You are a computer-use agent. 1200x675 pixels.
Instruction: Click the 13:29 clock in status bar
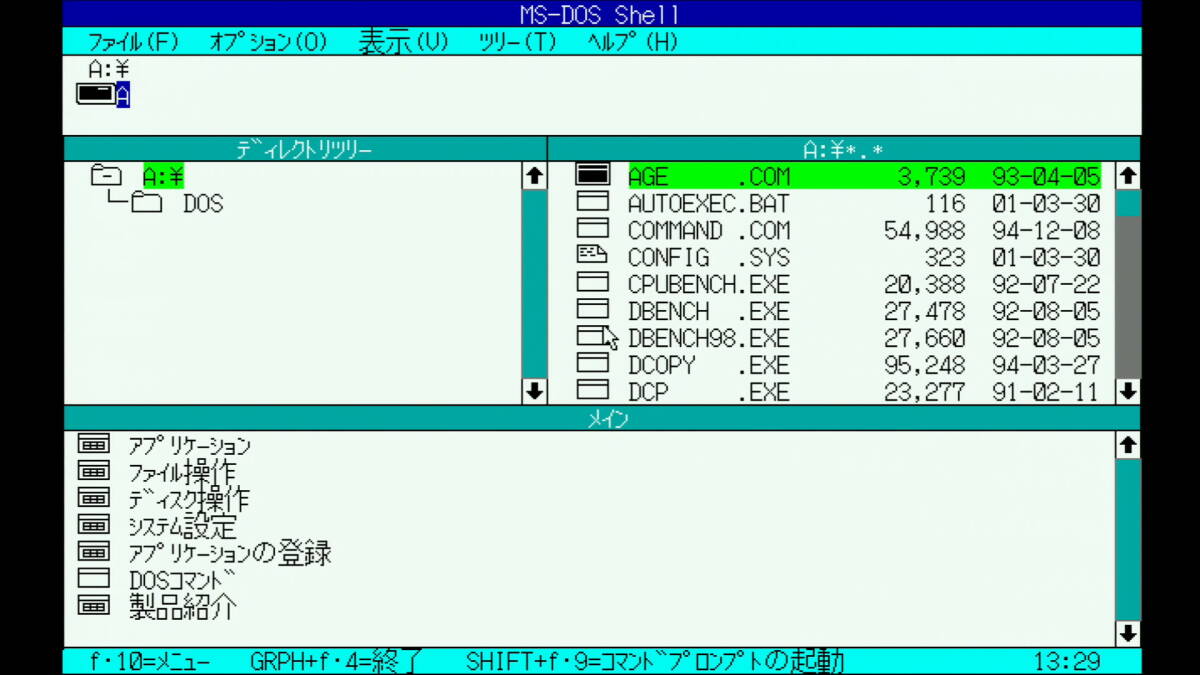(1067, 661)
